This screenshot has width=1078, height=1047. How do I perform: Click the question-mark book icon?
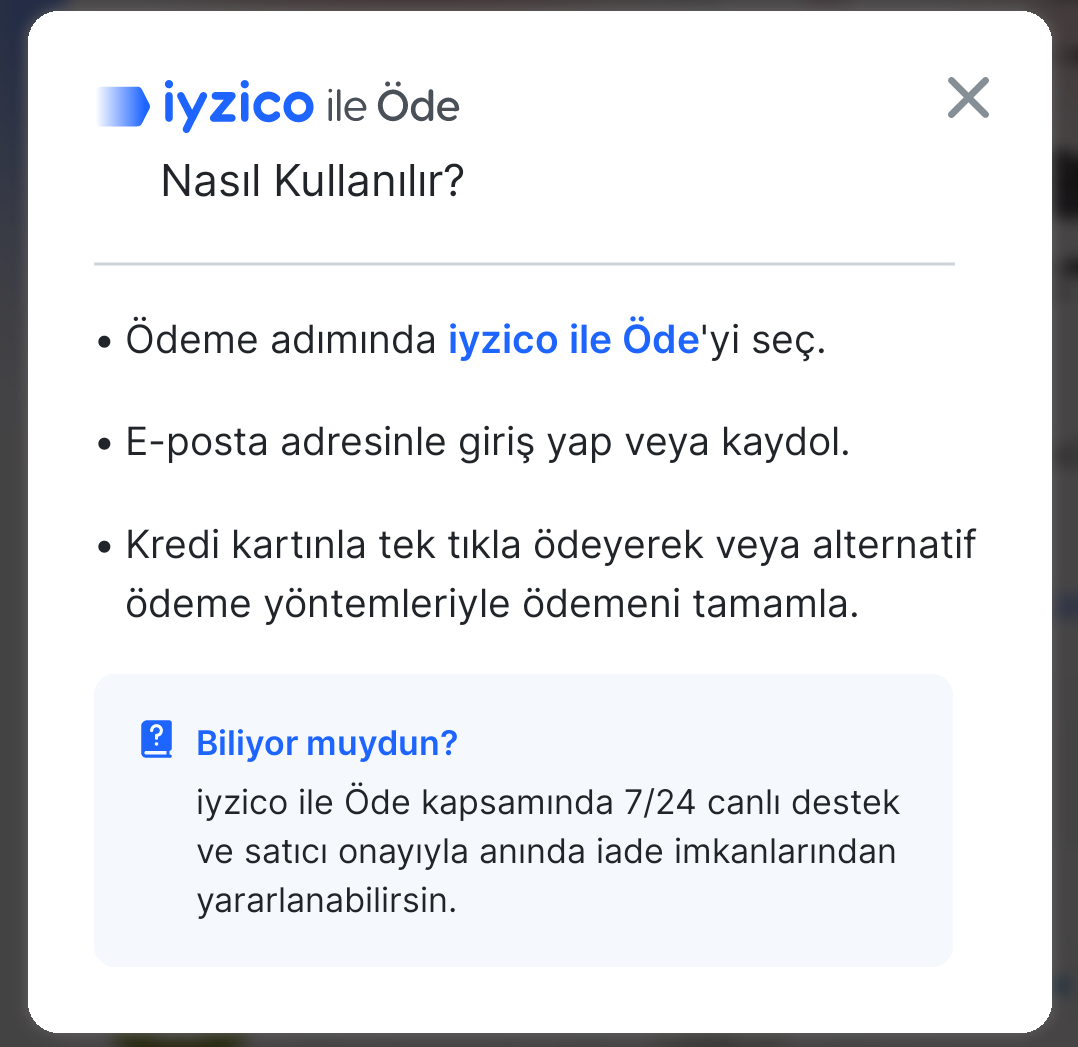pyautogui.click(x=157, y=740)
